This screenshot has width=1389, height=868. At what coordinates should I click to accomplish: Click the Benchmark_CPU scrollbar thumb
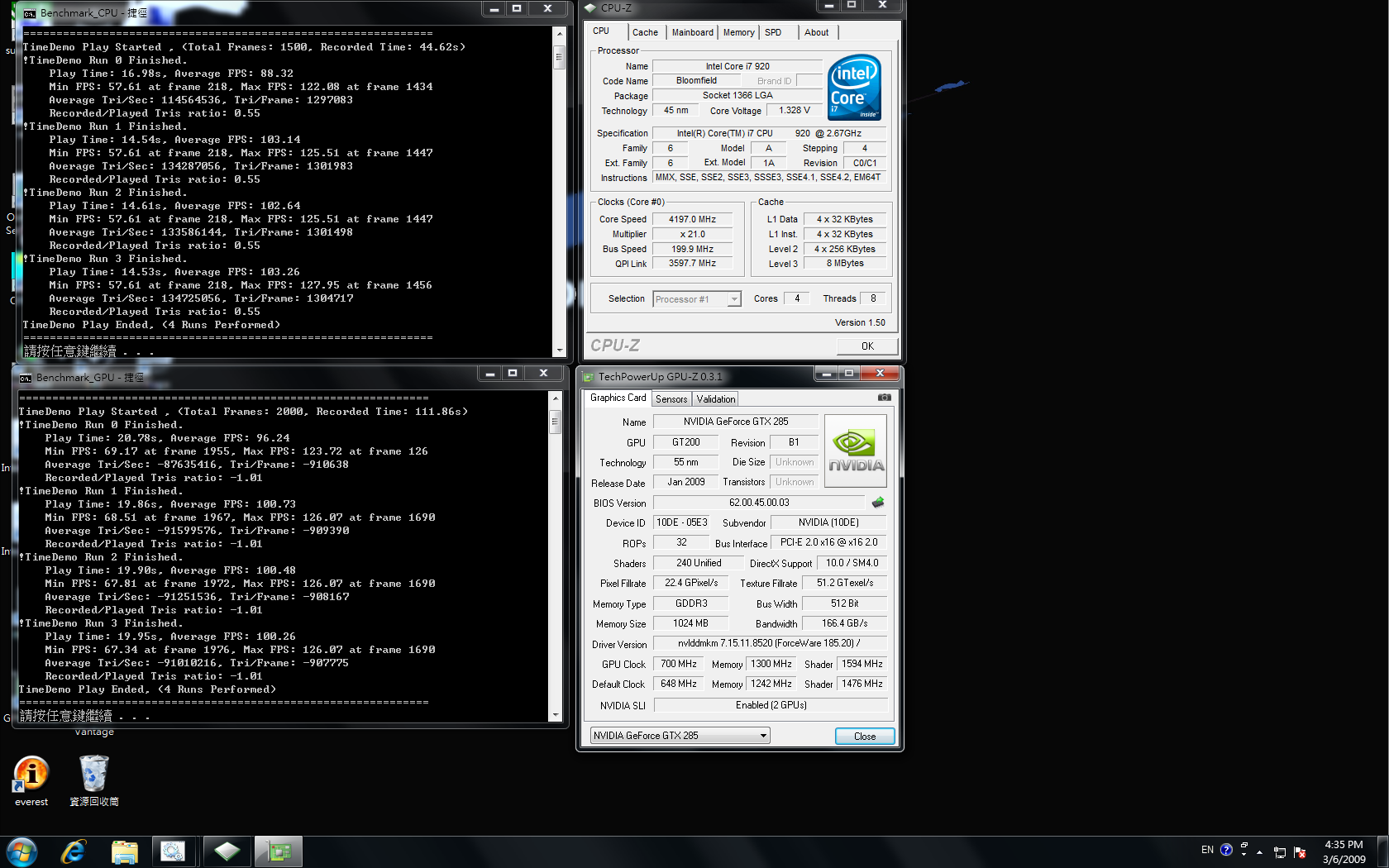click(x=560, y=57)
